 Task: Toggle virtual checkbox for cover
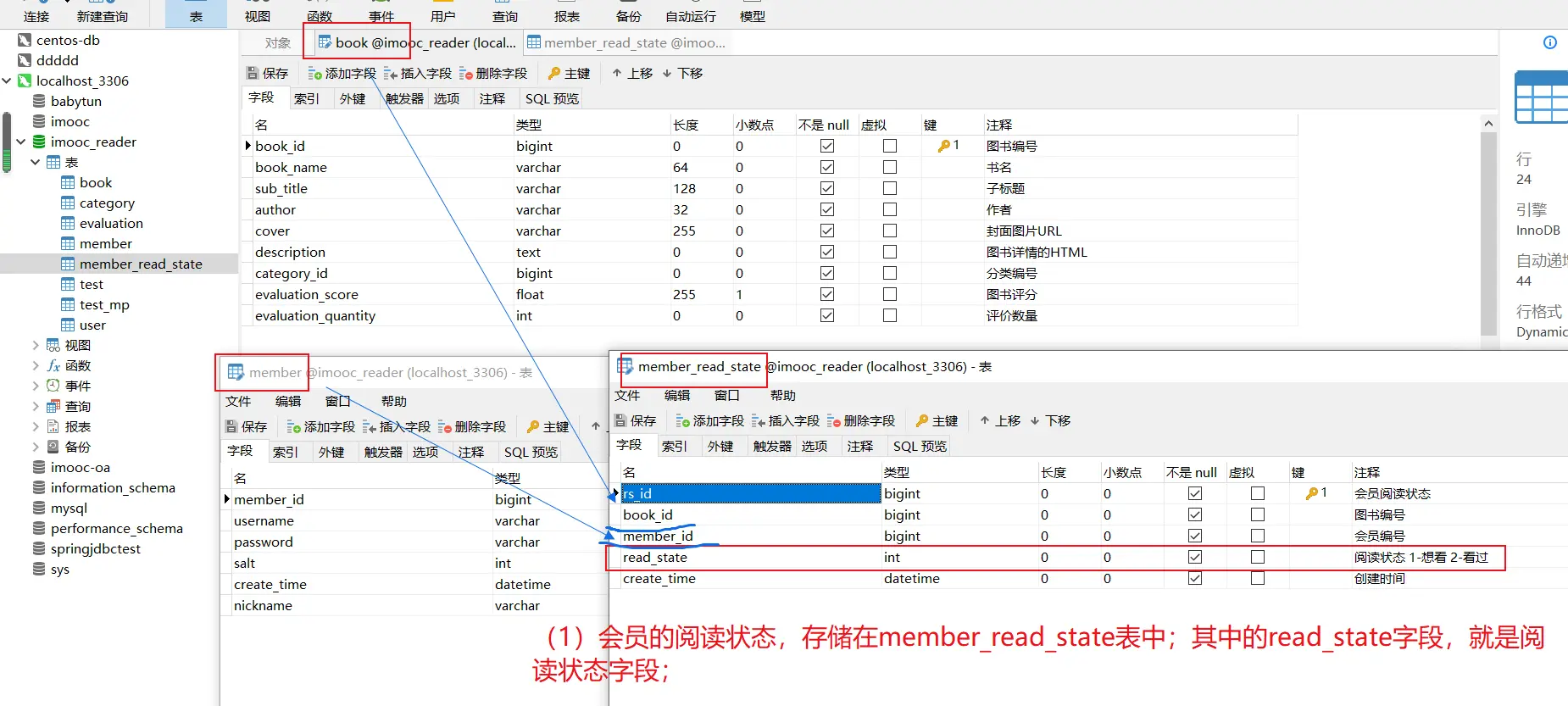coord(890,231)
